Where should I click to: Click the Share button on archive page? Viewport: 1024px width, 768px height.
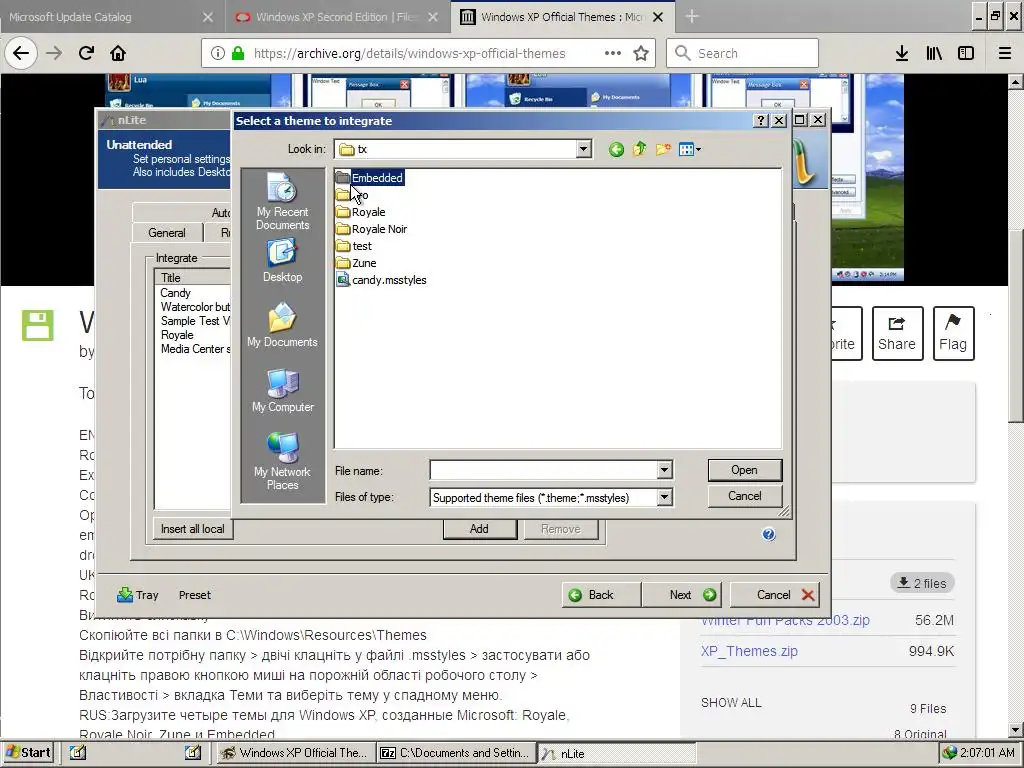coord(897,333)
